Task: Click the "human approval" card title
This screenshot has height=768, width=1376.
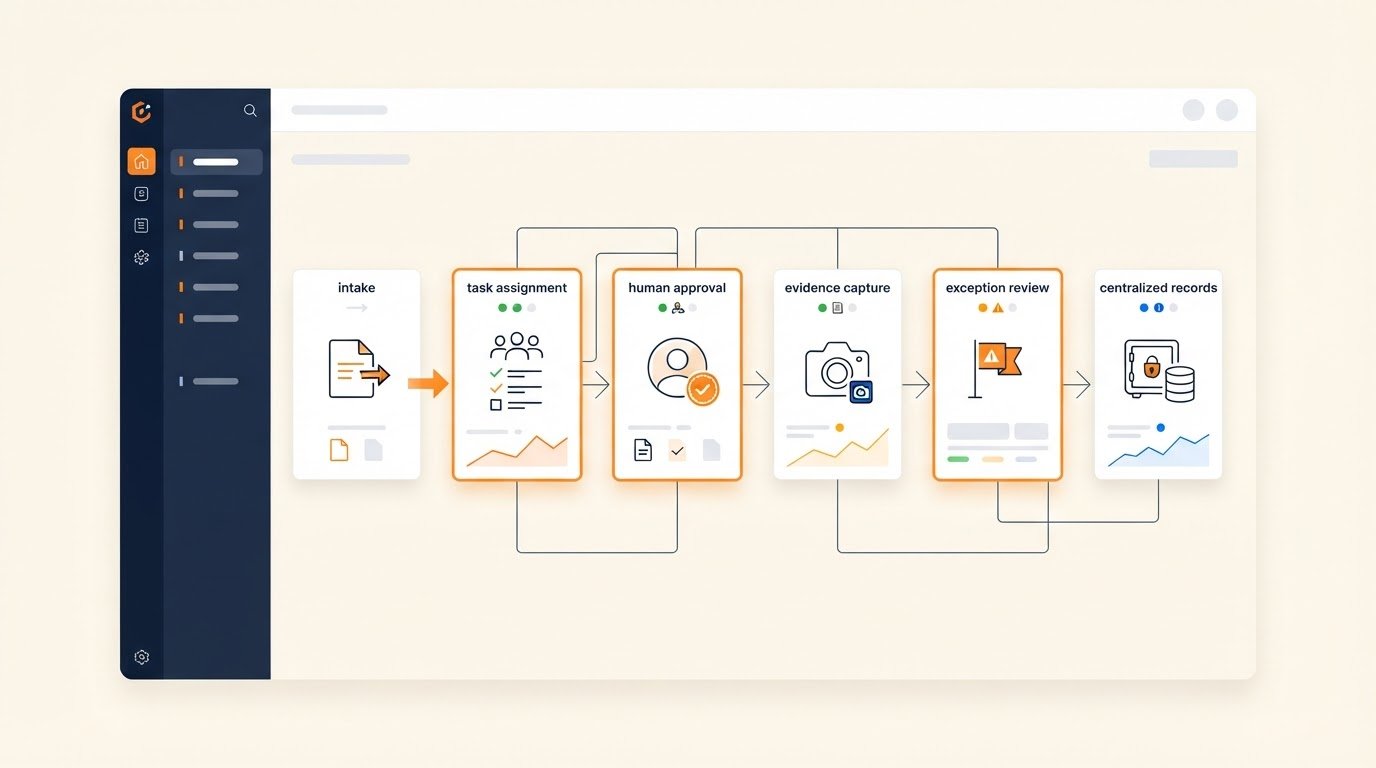Action: pyautogui.click(x=677, y=288)
